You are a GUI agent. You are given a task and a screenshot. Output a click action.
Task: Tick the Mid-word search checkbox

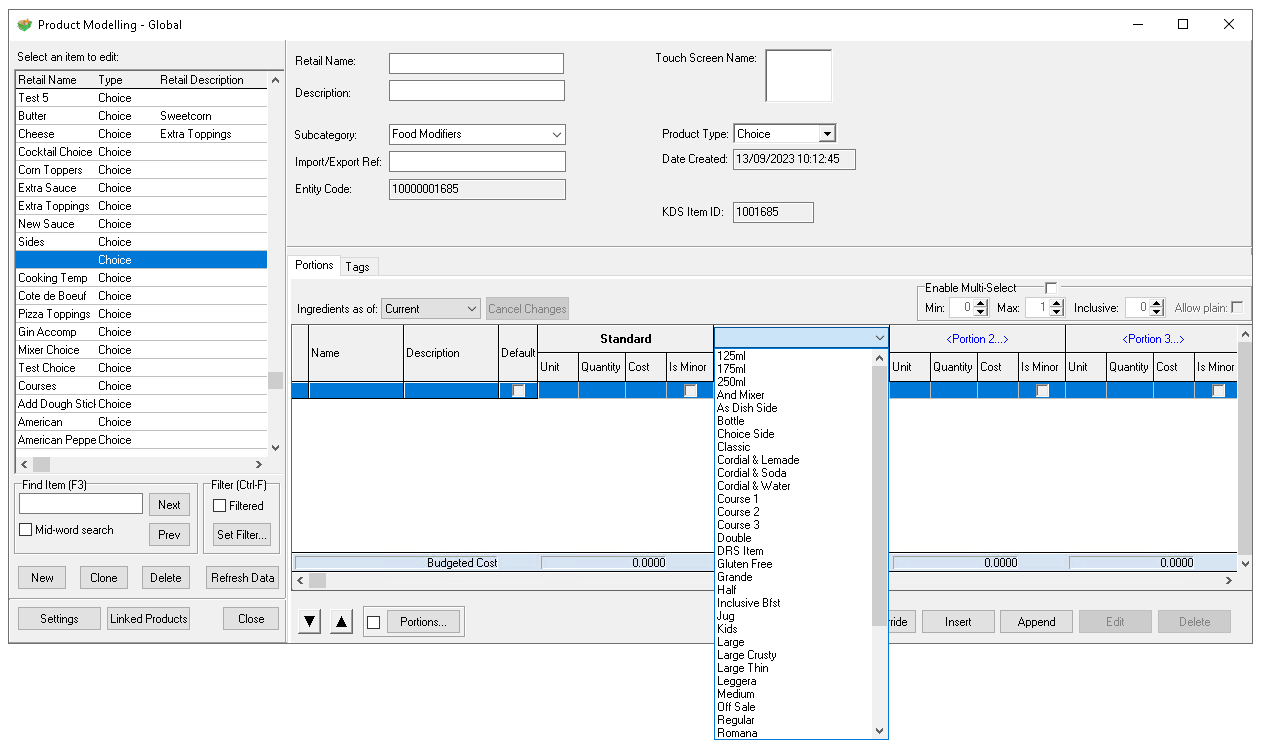point(26,530)
